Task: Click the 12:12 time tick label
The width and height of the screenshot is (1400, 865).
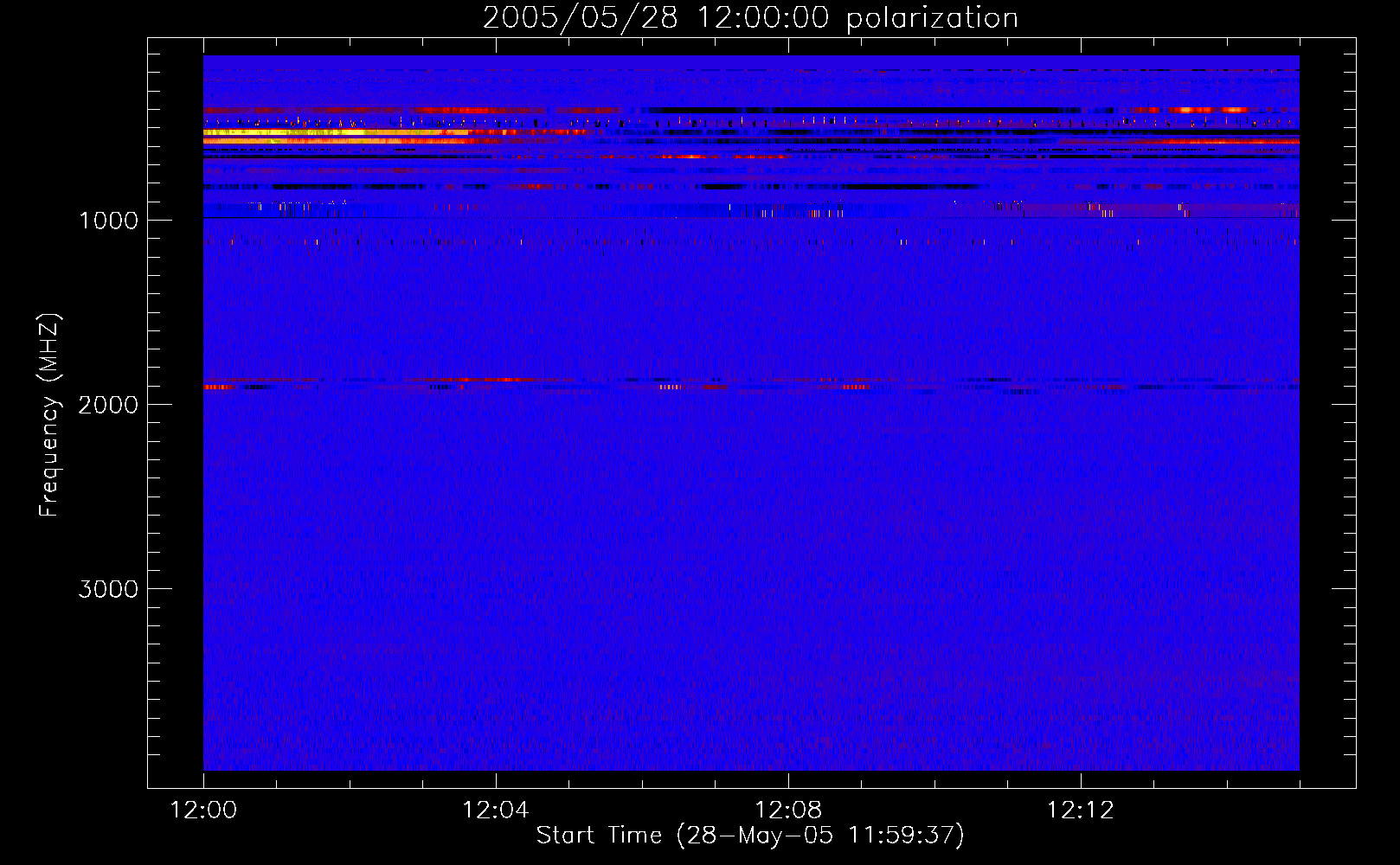Action: click(1081, 810)
